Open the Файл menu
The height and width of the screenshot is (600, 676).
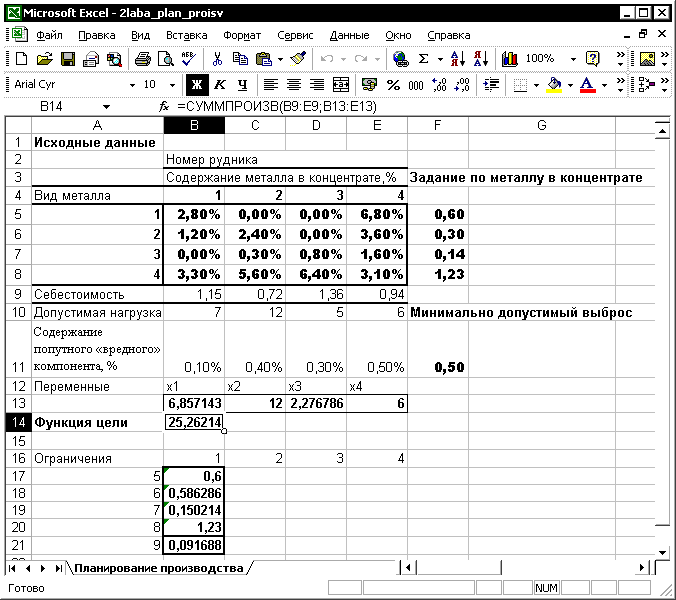[49, 35]
